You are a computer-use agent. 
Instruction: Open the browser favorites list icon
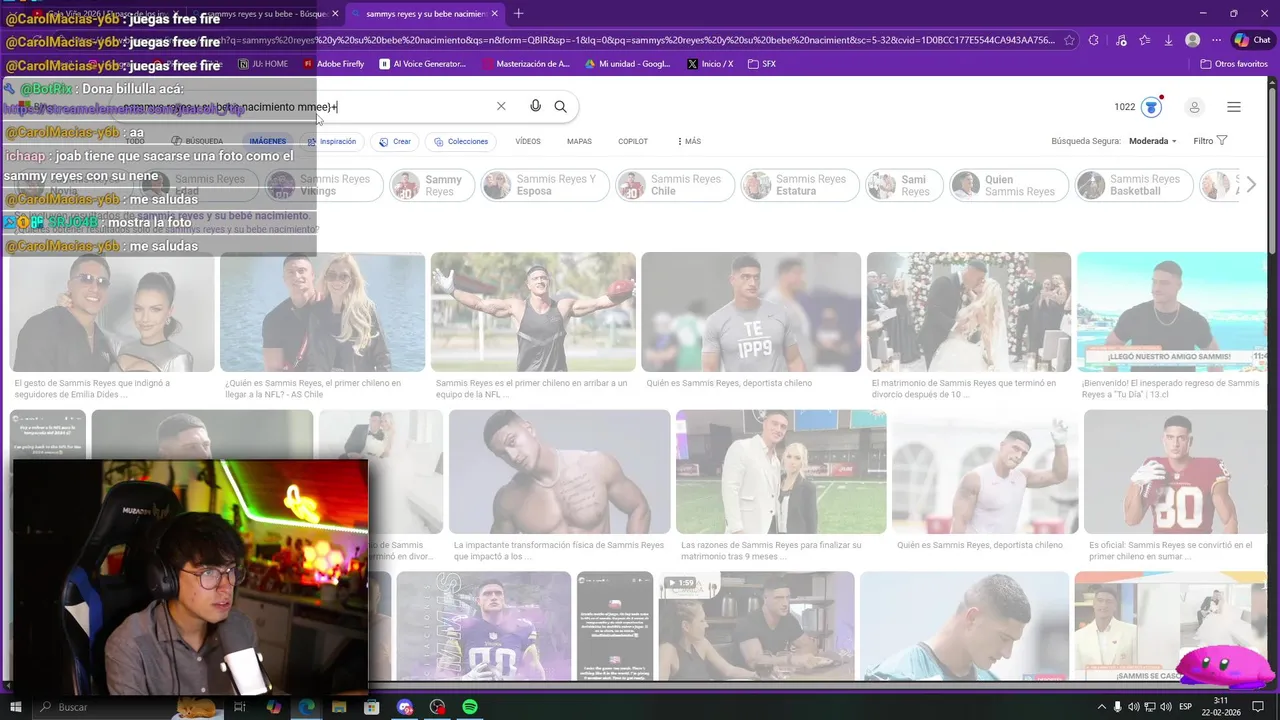pos(1144,40)
